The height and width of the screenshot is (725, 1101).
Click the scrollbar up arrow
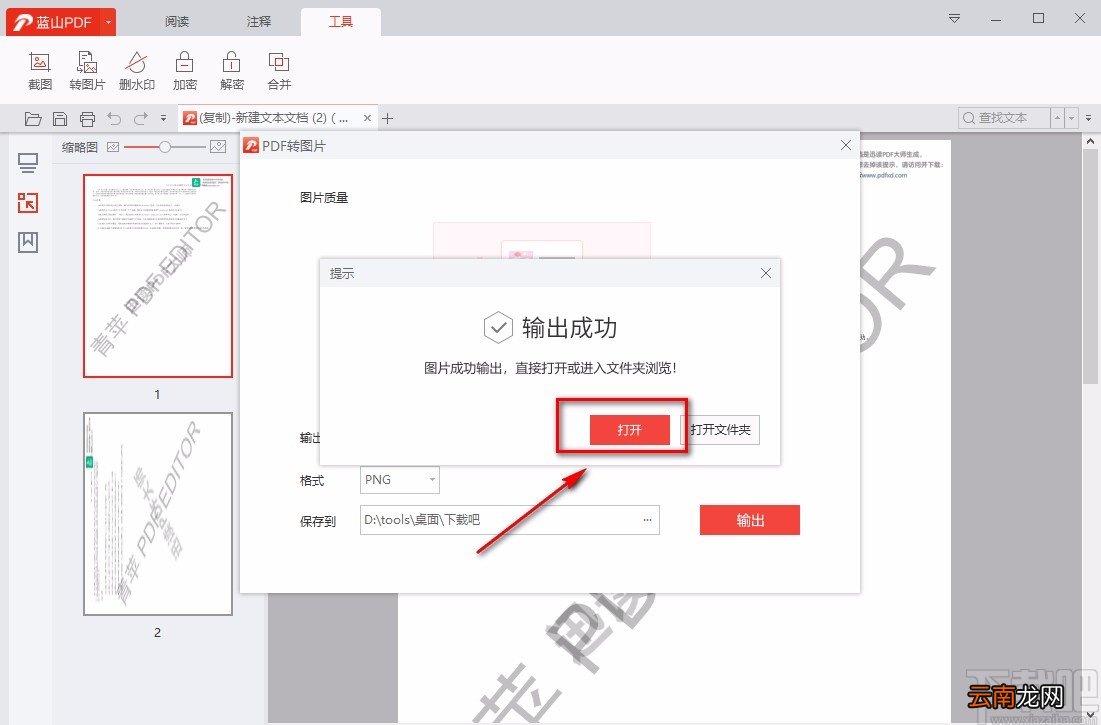pyautogui.click(x=1090, y=141)
